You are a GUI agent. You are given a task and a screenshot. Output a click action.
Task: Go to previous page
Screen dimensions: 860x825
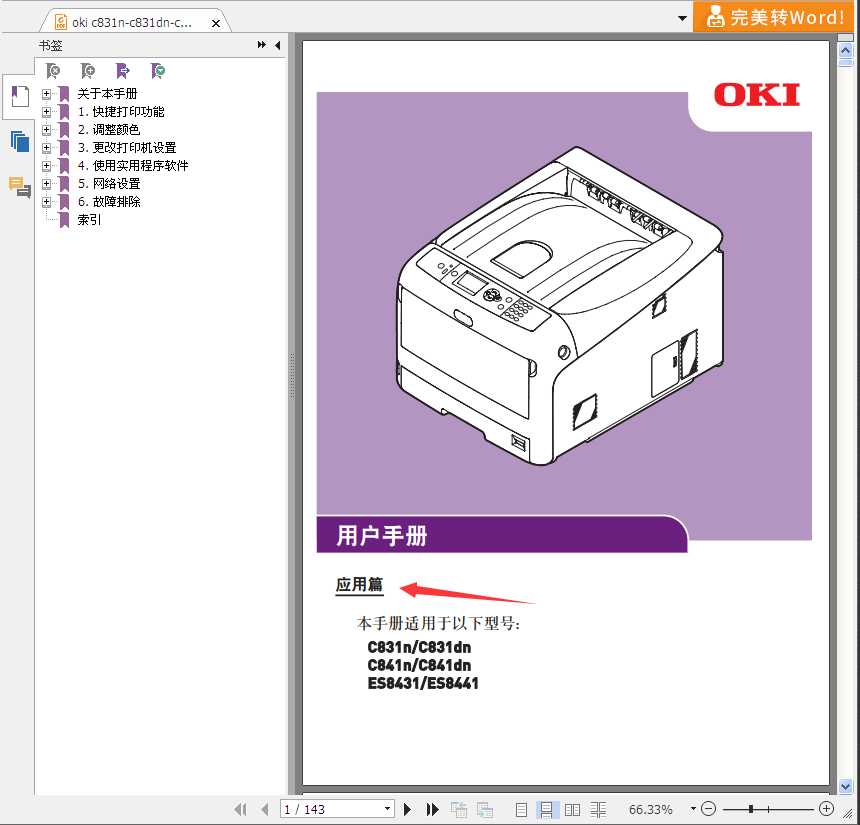tap(265, 809)
